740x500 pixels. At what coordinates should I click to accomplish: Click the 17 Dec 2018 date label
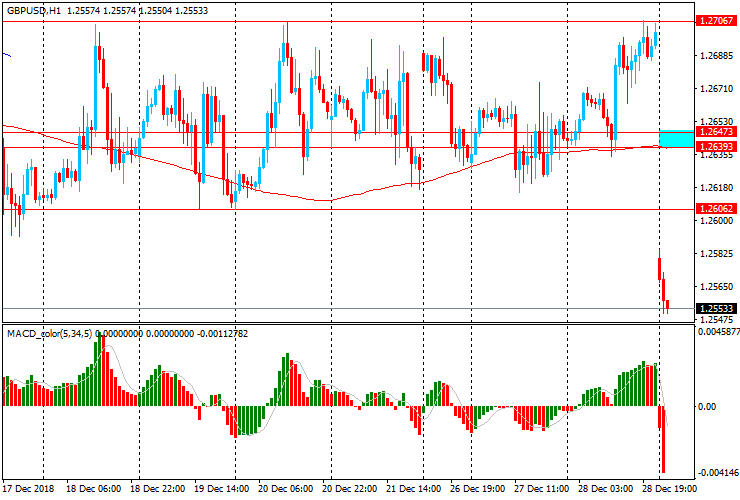click(28, 490)
